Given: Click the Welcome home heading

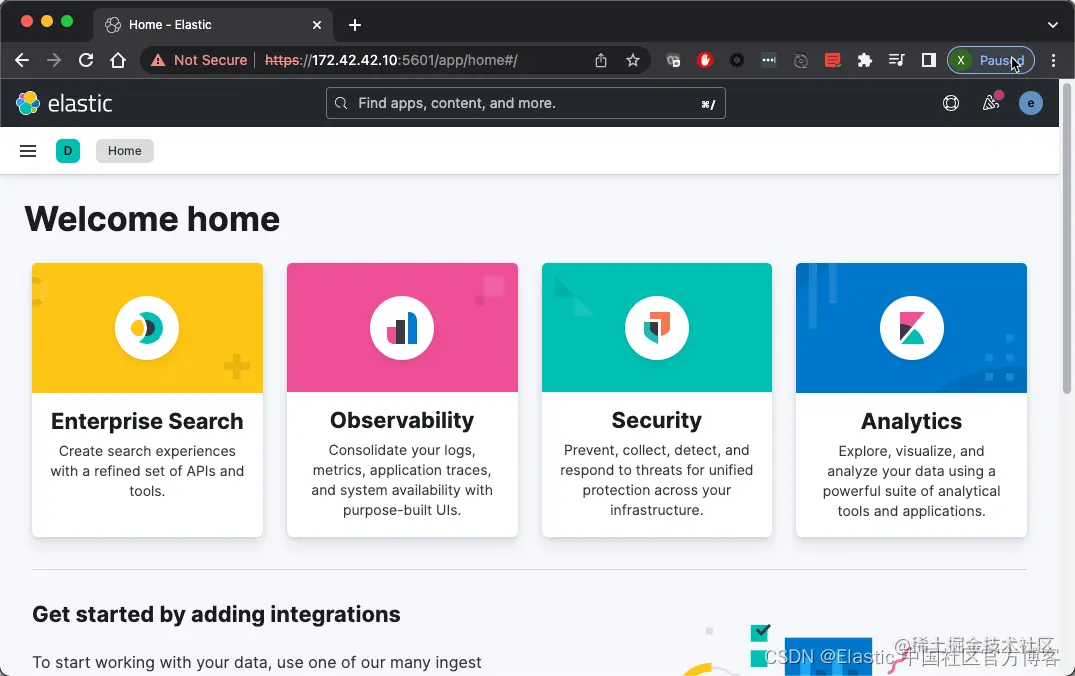Looking at the screenshot, I should 152,219.
